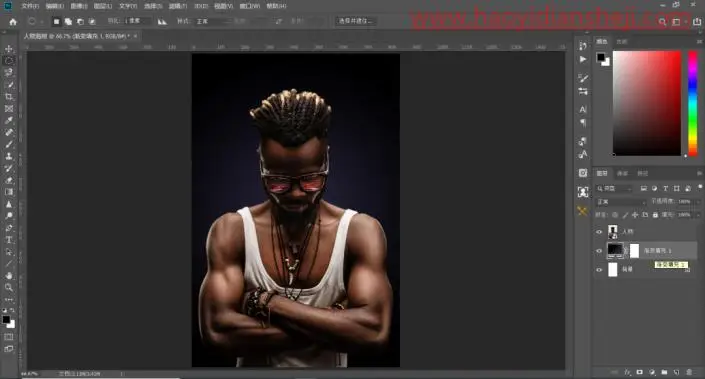
Task: Click the 选择并遮住 button
Action: coord(356,21)
